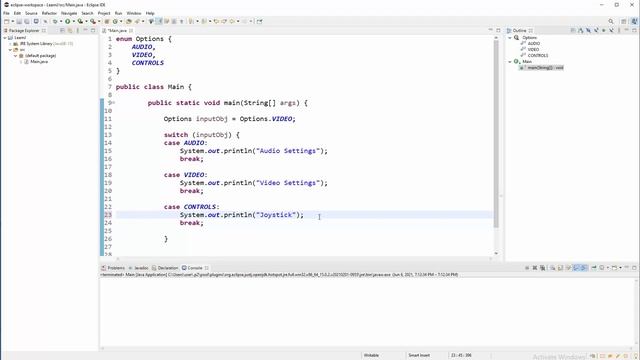Select VIDEO in the Outline view

tap(533, 49)
